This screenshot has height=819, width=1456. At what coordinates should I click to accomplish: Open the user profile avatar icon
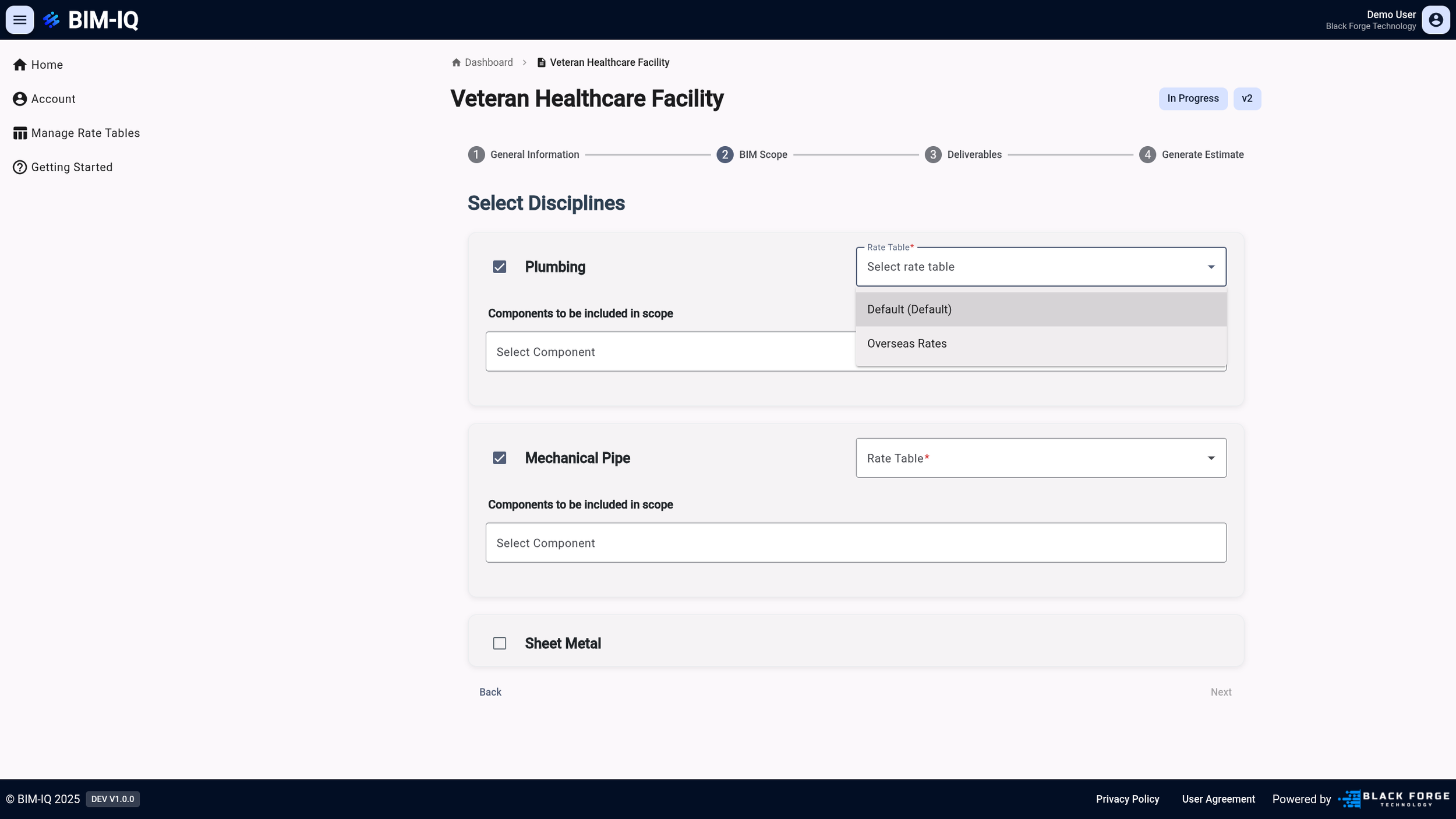point(1436,20)
